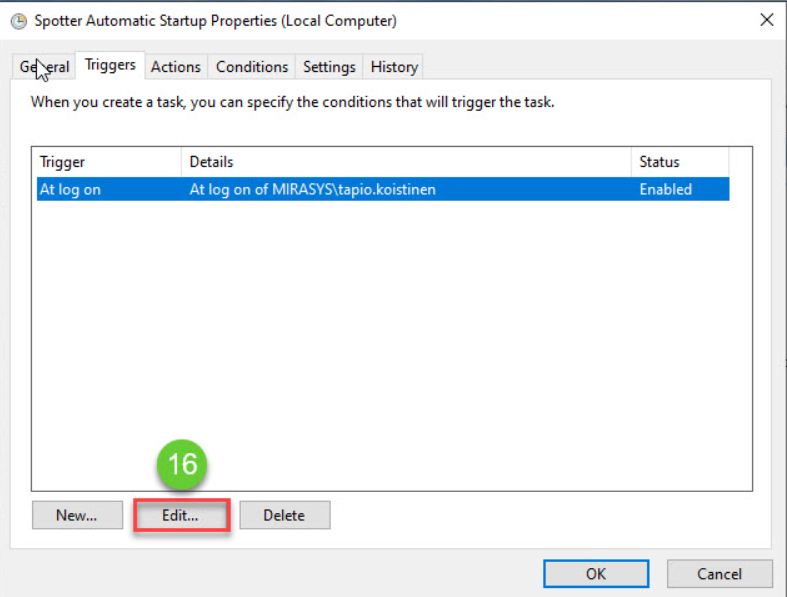Confirm the dialog with OK
This screenshot has width=787, height=597.
[x=596, y=574]
